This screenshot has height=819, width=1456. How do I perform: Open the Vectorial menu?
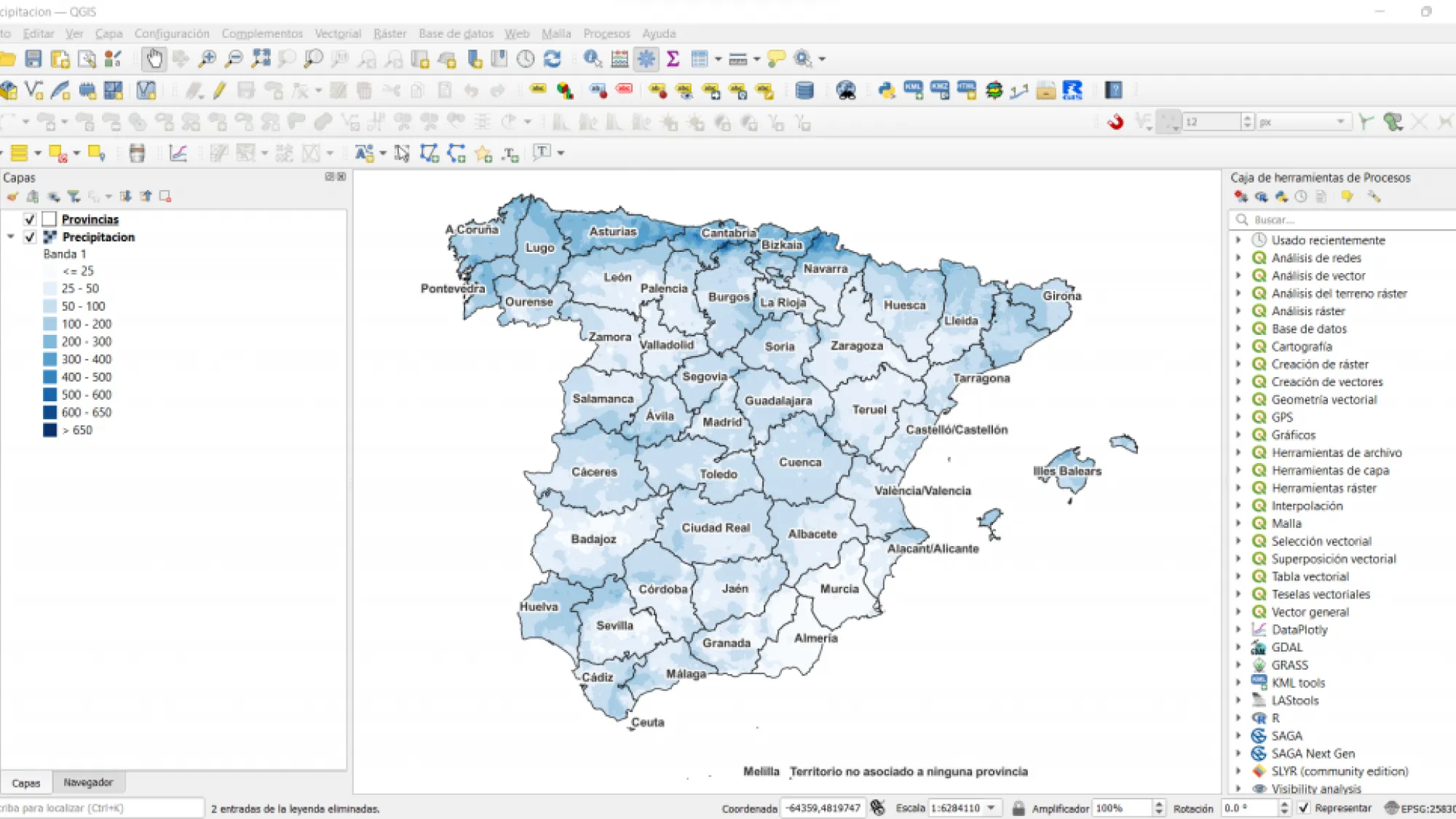(339, 33)
